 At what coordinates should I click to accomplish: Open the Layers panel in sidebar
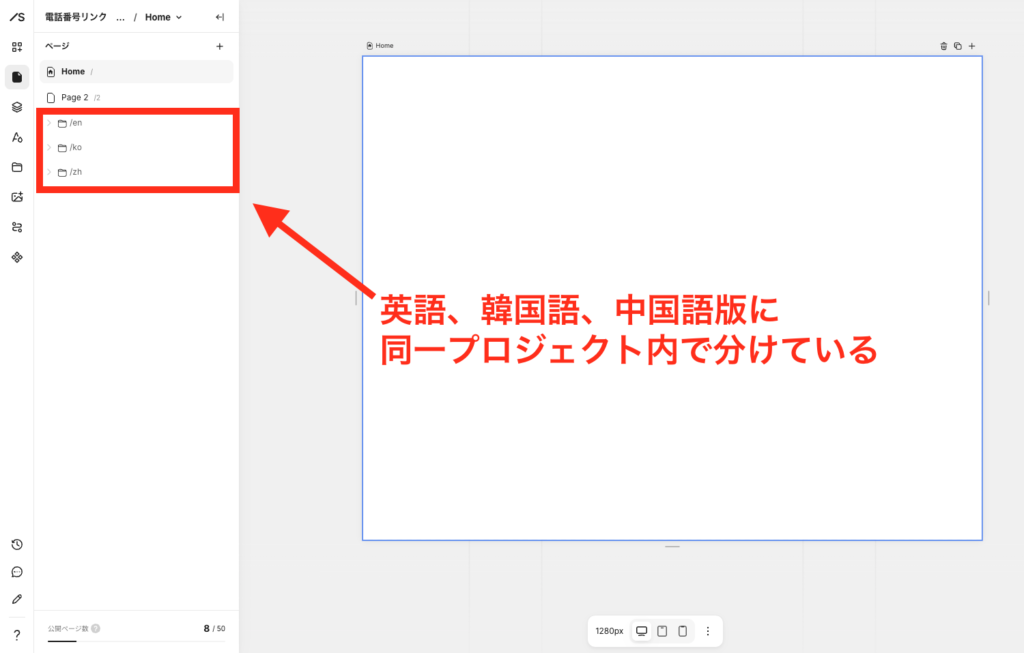pyautogui.click(x=17, y=107)
